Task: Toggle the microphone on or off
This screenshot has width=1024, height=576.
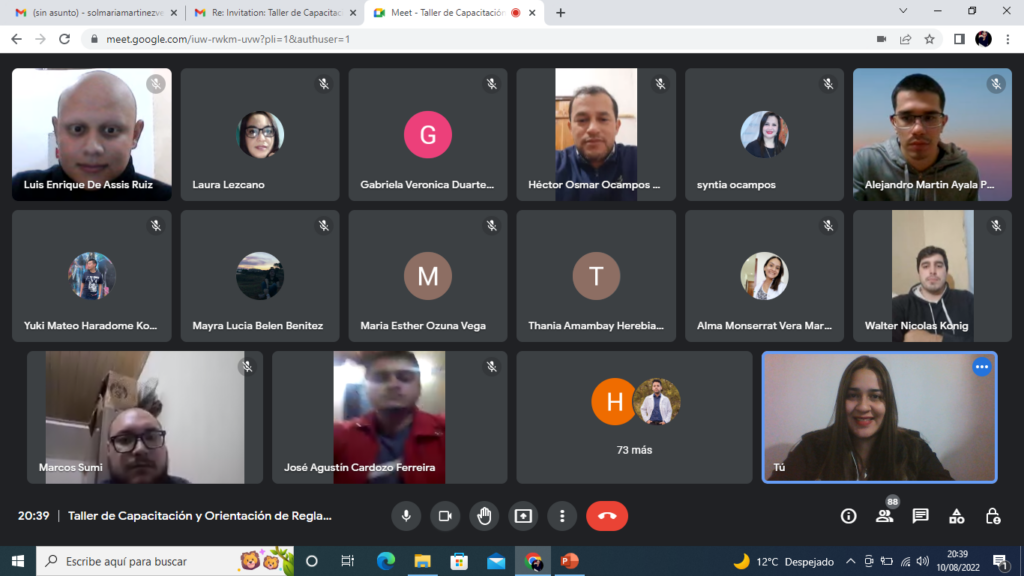Action: point(406,516)
